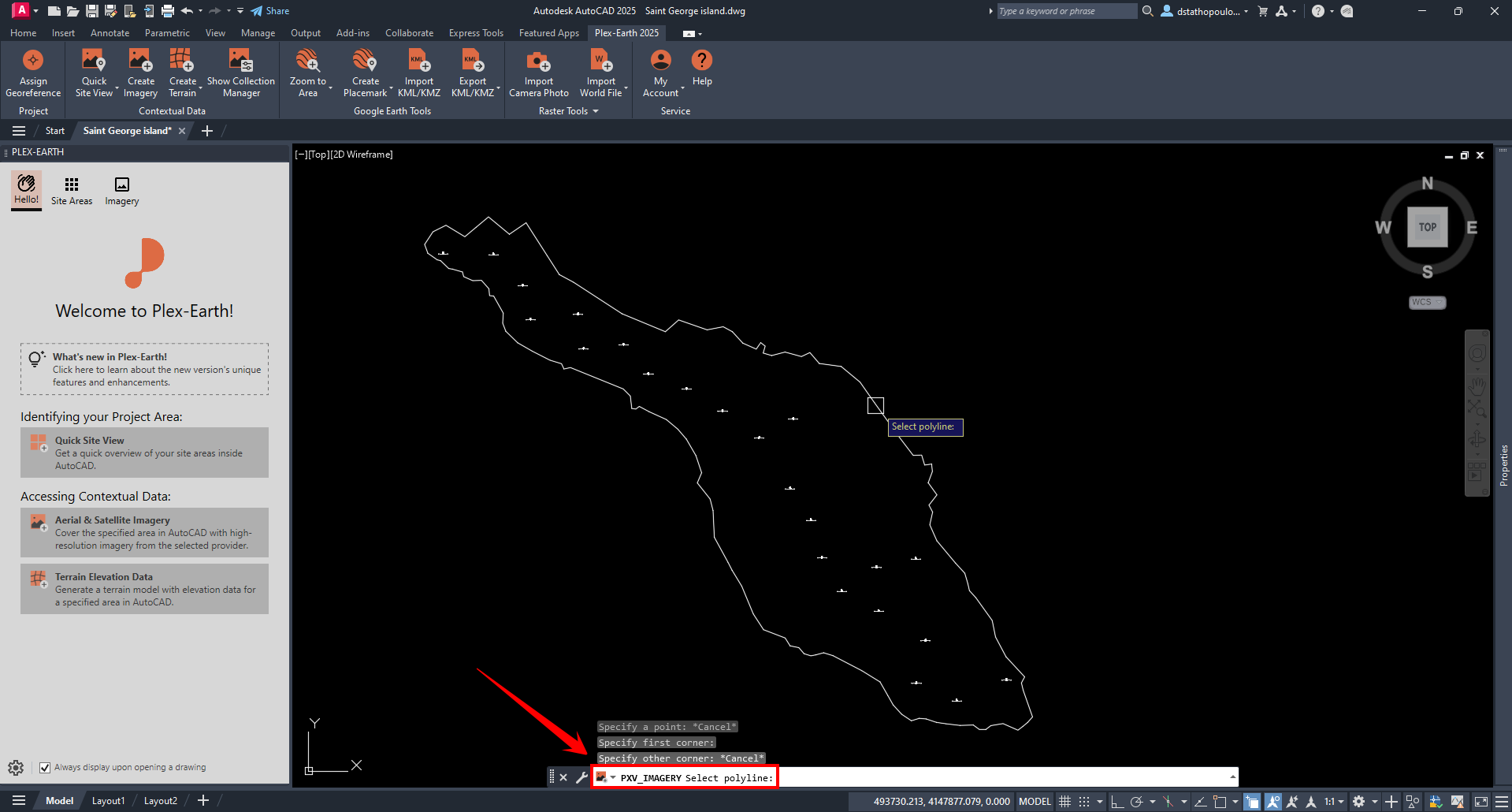Toggle snap mode in status bar
1512x812 pixels.
coord(1084,801)
